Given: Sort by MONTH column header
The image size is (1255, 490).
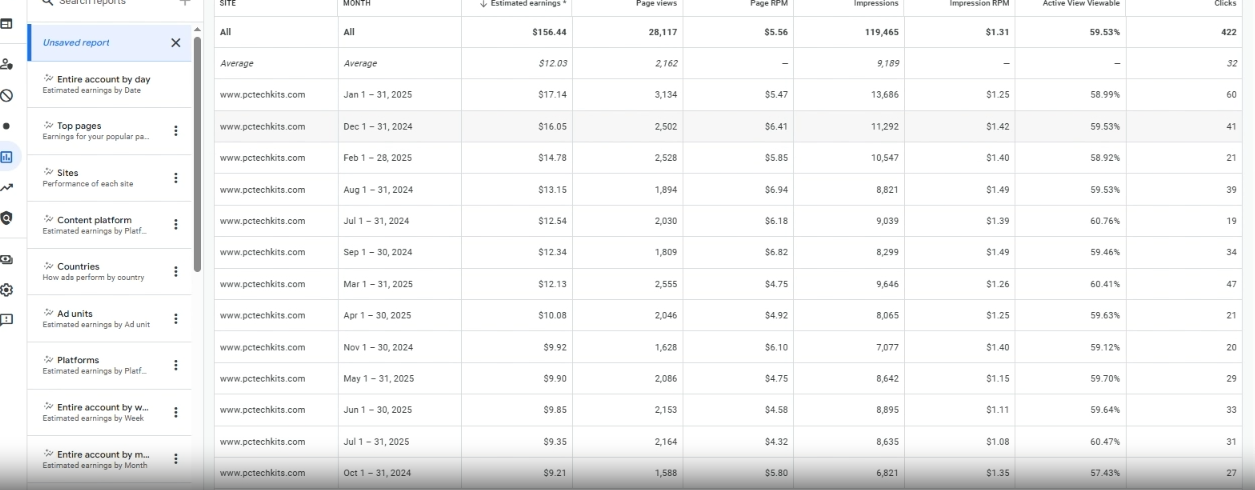Looking at the screenshot, I should pyautogui.click(x=356, y=4).
